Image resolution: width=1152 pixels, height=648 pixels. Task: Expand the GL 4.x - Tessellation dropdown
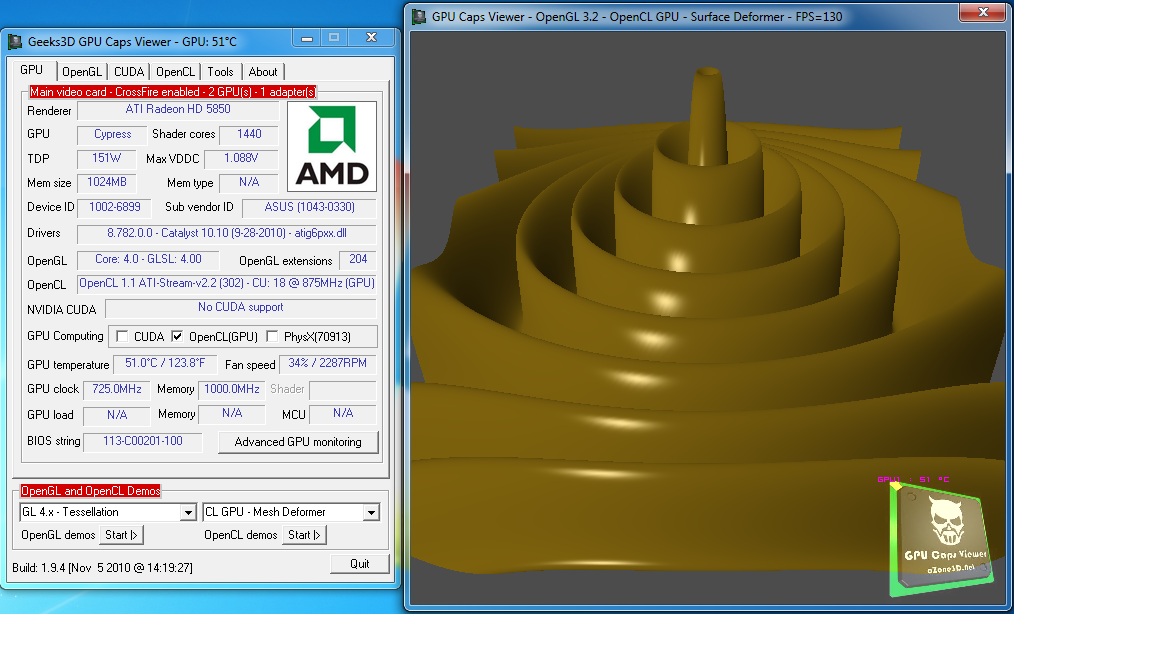(189, 512)
